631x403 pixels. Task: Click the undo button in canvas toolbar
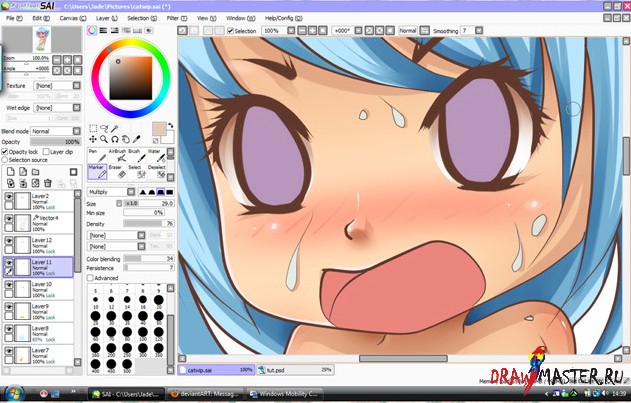183,31
